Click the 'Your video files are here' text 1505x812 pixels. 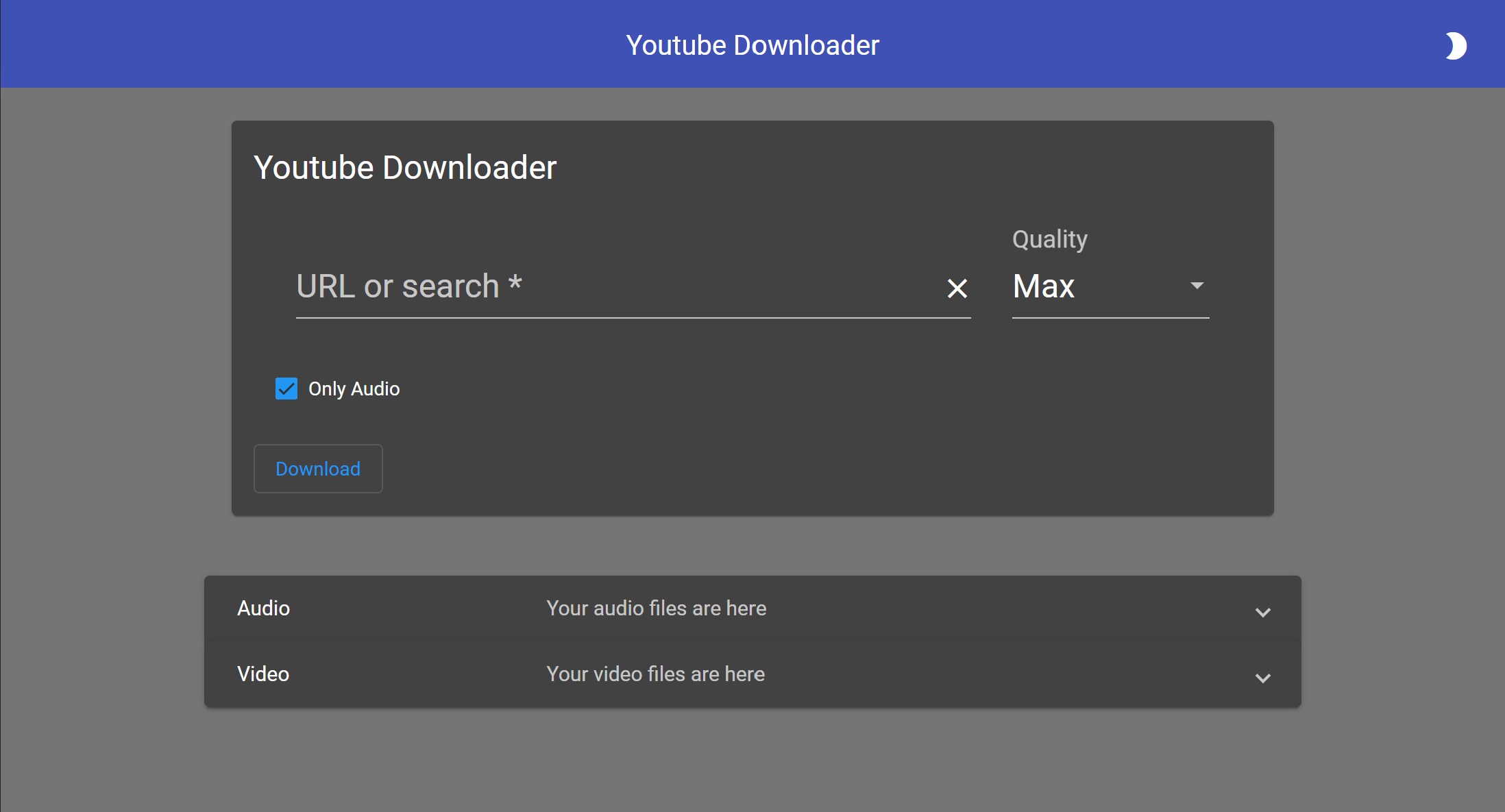tap(655, 674)
